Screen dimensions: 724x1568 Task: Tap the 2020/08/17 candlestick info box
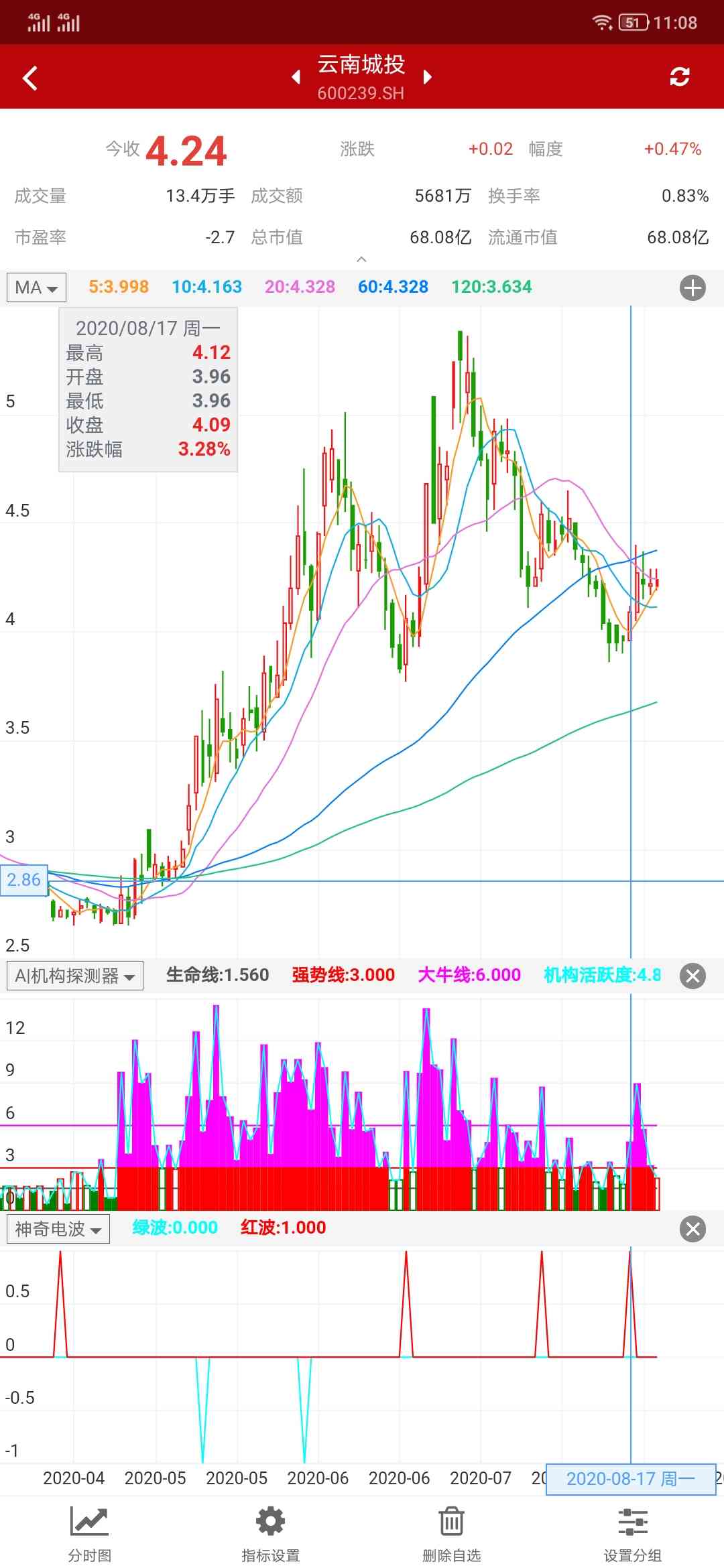148,389
